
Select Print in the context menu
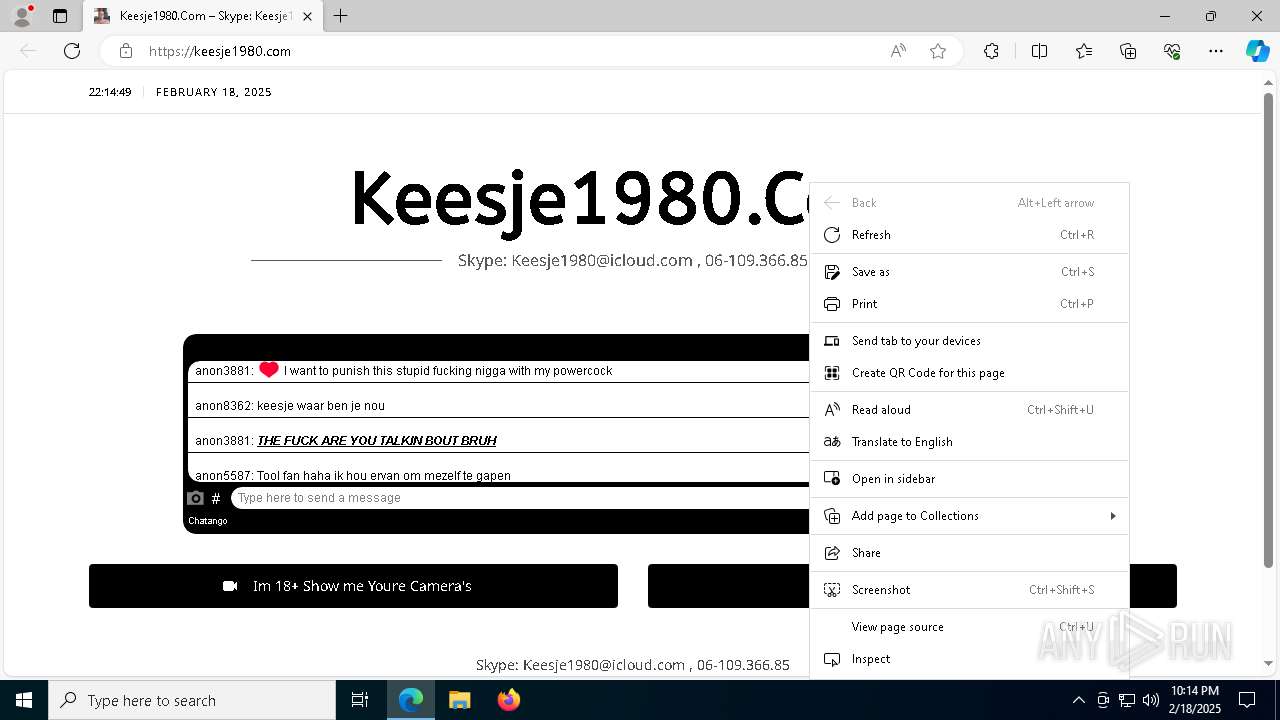969,304
